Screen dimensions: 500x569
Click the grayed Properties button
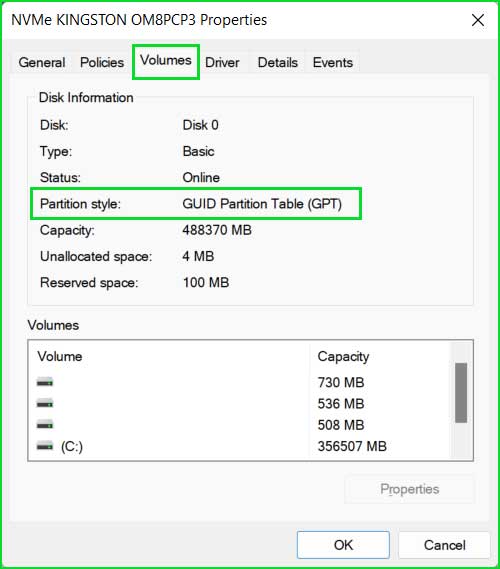[x=410, y=489]
